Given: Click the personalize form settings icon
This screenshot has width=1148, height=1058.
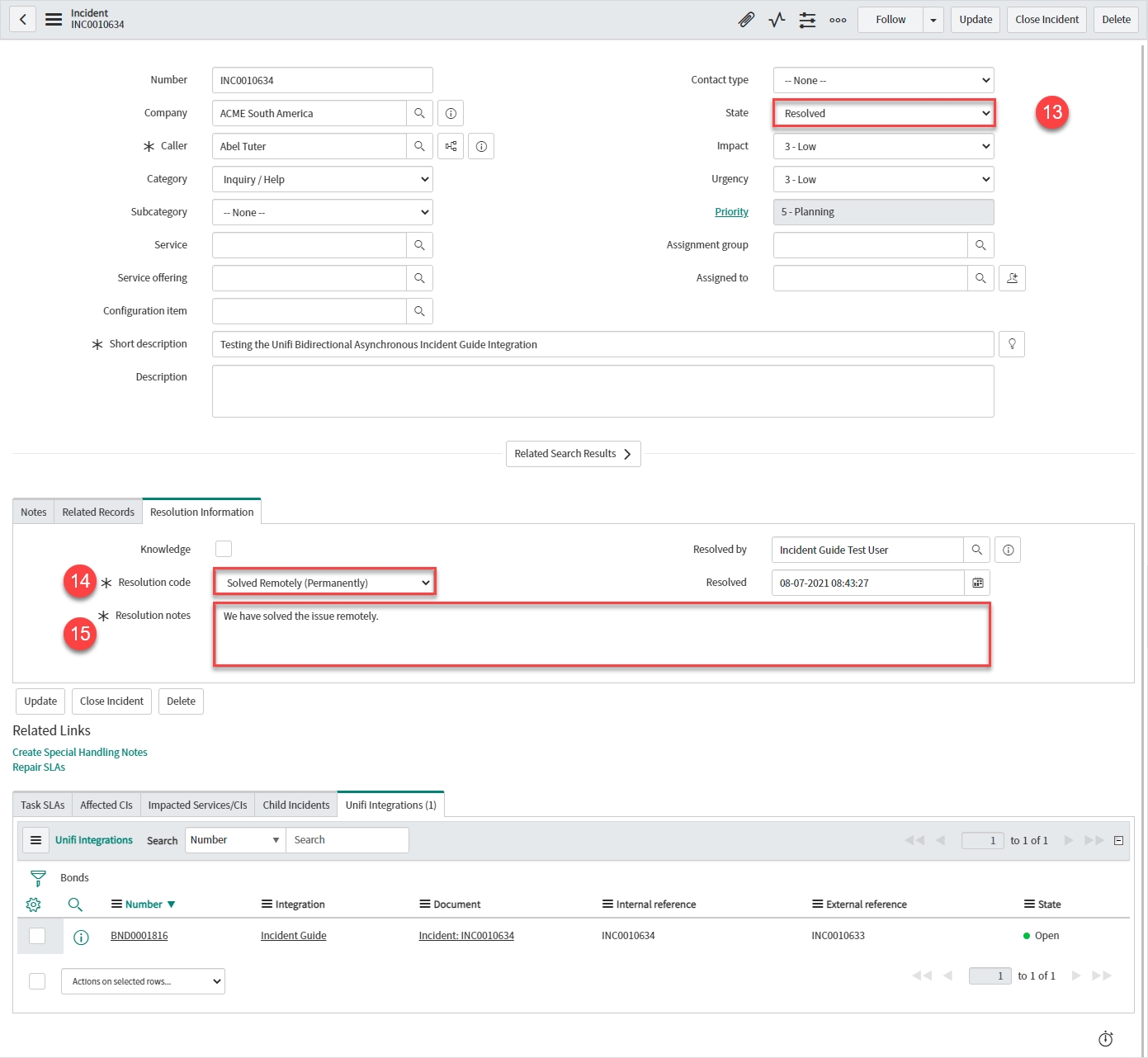Looking at the screenshot, I should (x=807, y=20).
